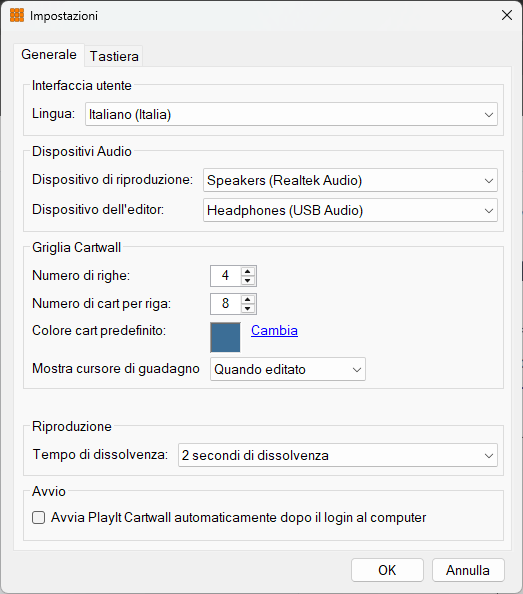Click the "Avvio" group heading
The width and height of the screenshot is (523, 594).
(x=49, y=491)
